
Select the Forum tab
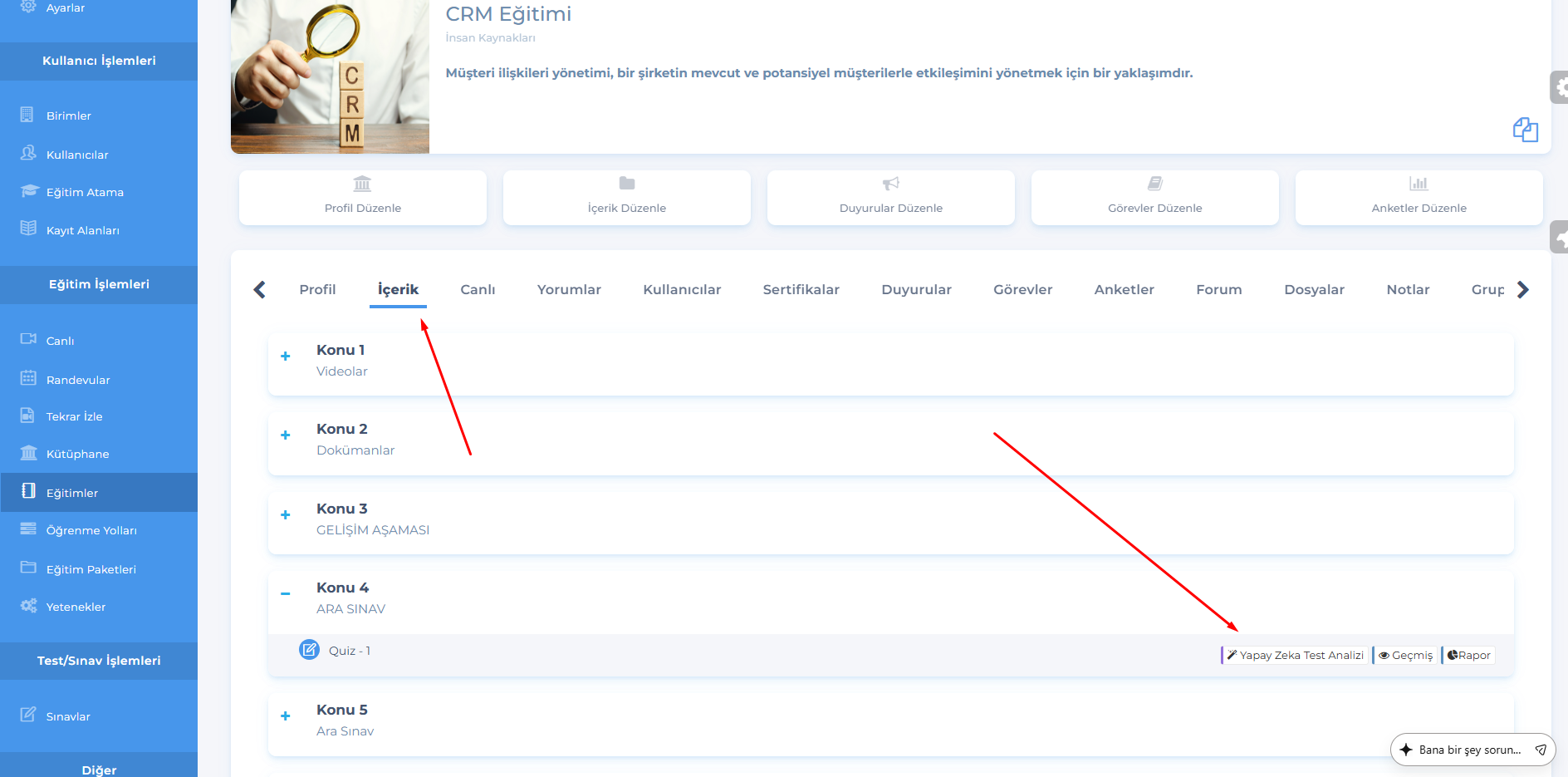coord(1218,289)
